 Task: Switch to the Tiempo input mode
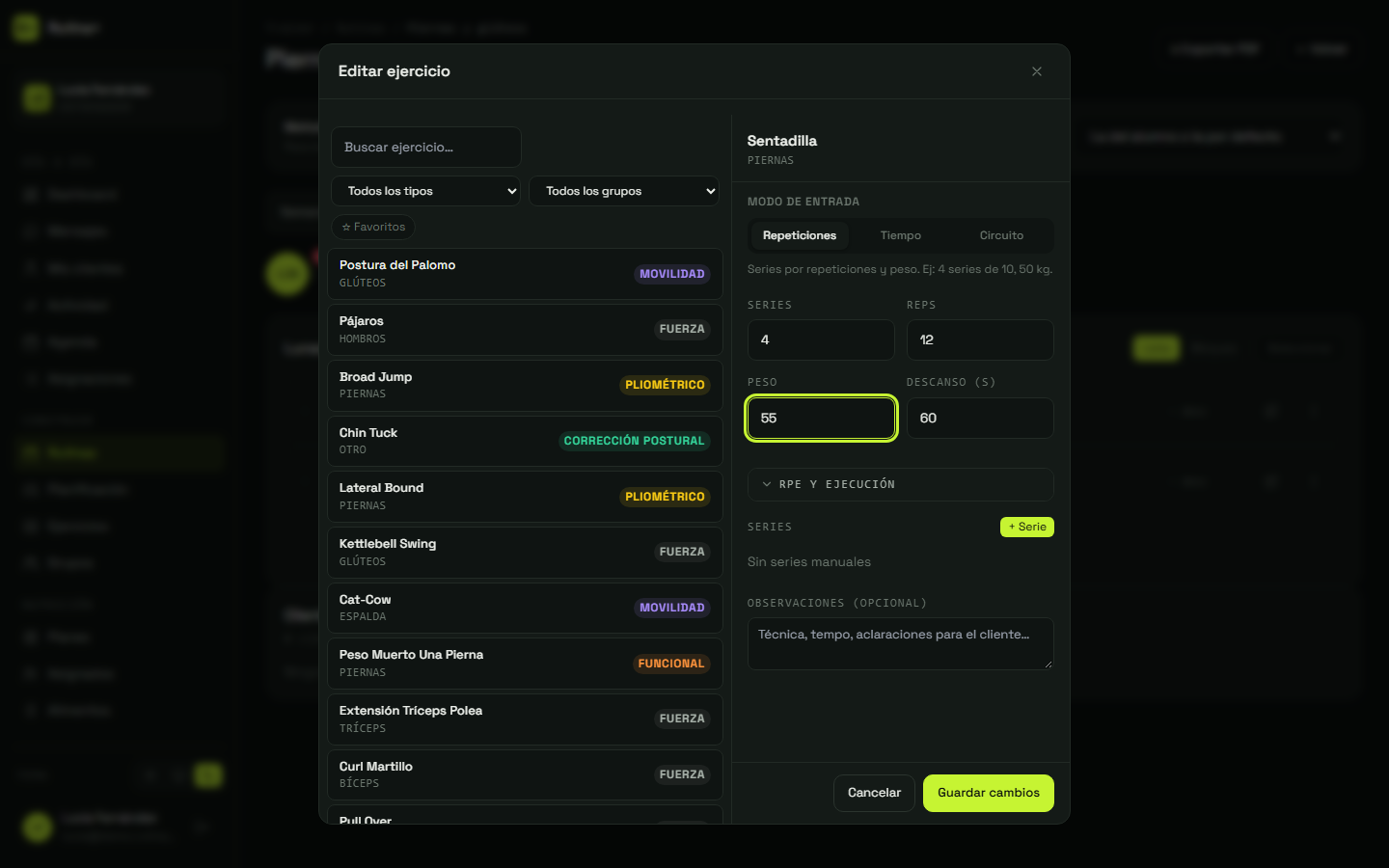[901, 235]
